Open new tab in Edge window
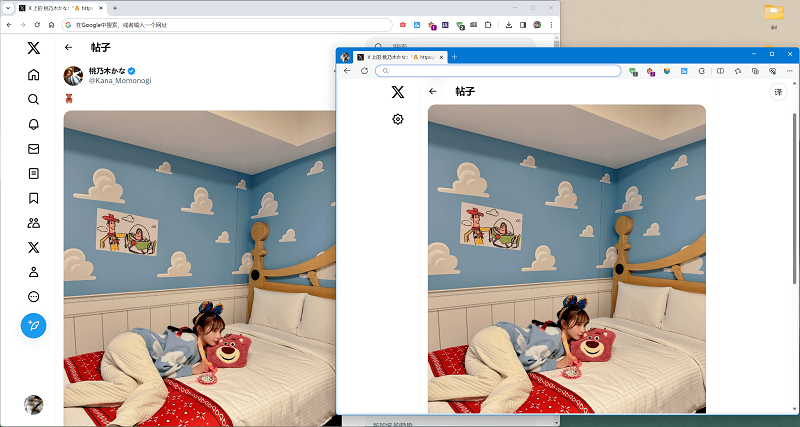Image resolution: width=800 pixels, height=427 pixels. [x=454, y=57]
